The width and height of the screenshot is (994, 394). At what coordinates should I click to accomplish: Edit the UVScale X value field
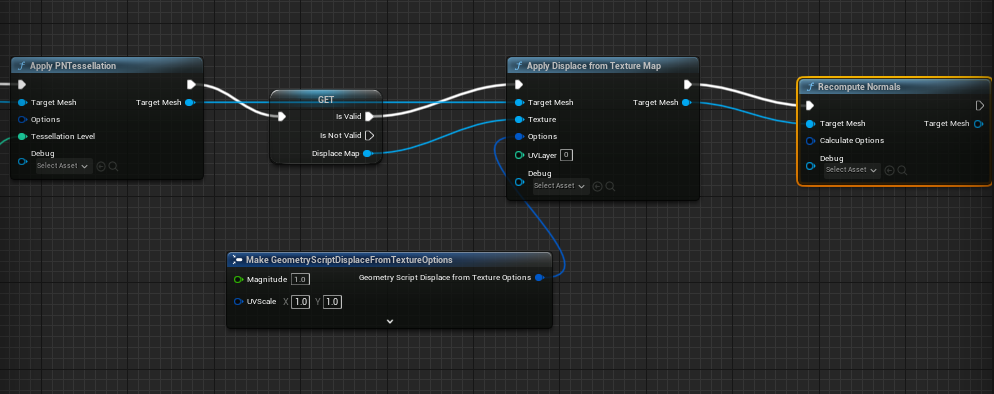(x=300, y=302)
